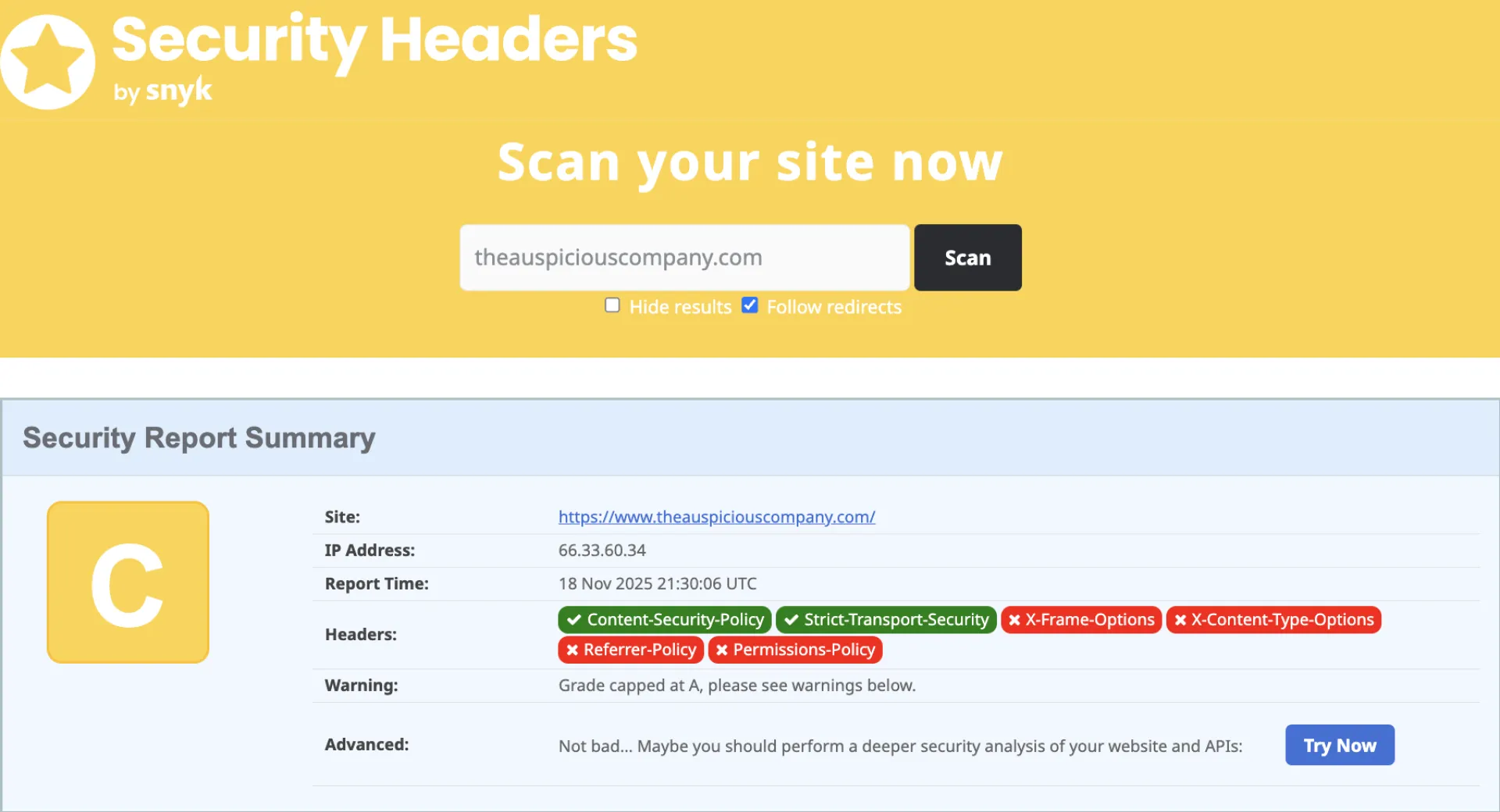Uncheck the Follow redirects checkbox

coord(750,305)
